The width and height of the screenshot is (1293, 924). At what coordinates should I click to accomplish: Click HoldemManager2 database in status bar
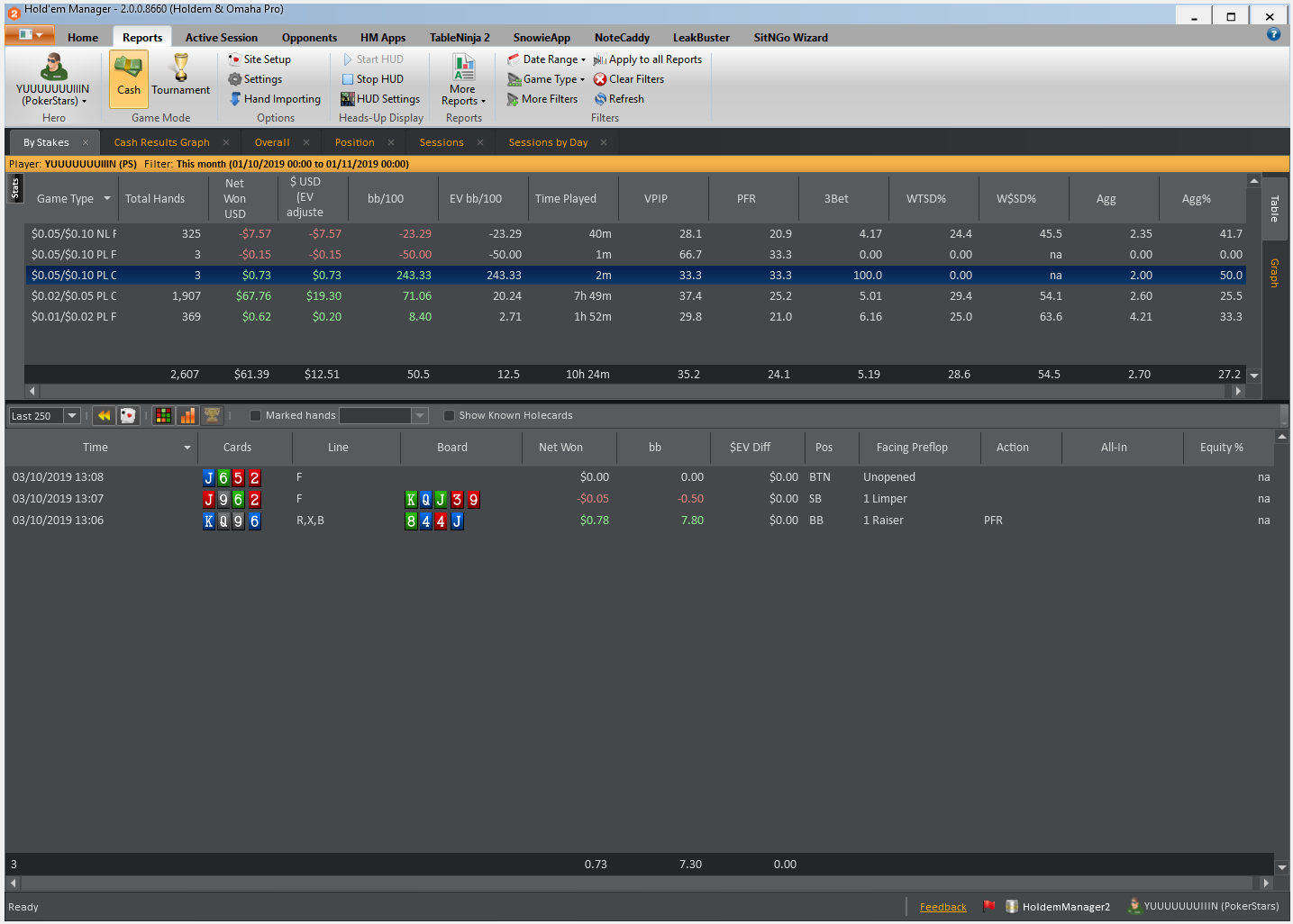[1058, 907]
